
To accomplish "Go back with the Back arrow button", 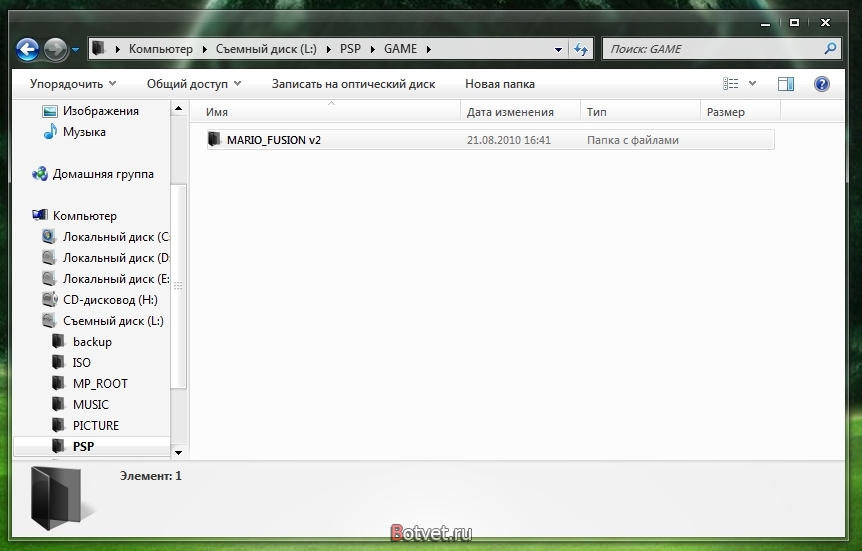I will click(27, 49).
